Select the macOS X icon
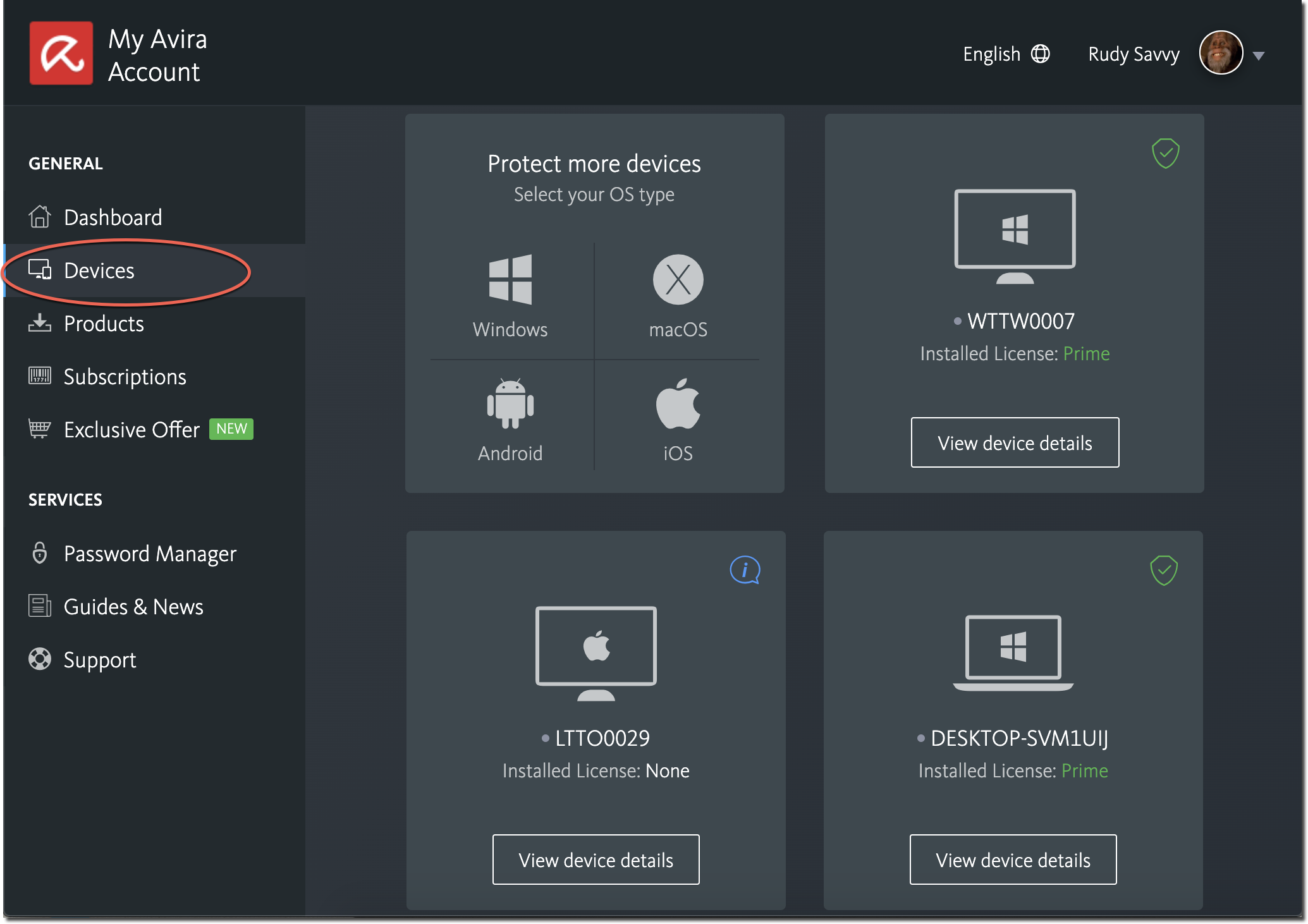 tap(678, 279)
